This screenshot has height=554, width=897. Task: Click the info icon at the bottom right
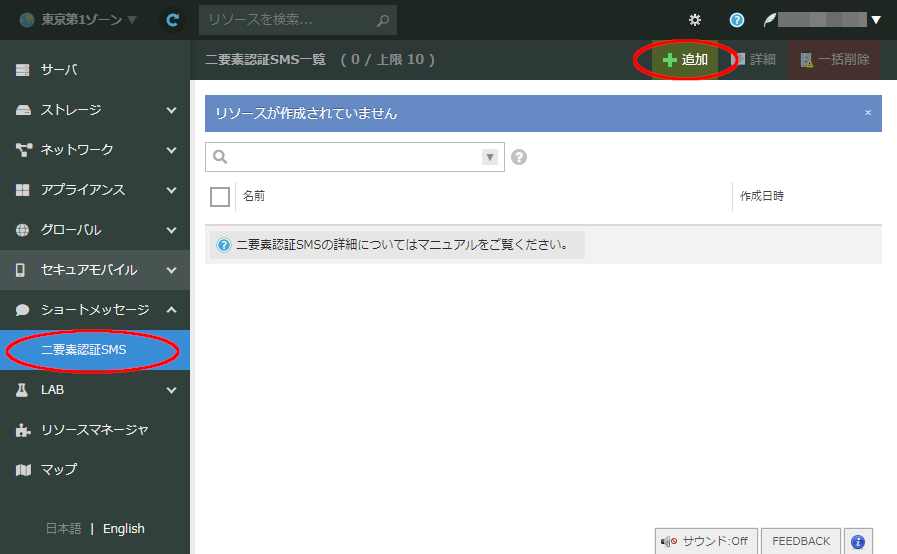[x=857, y=541]
